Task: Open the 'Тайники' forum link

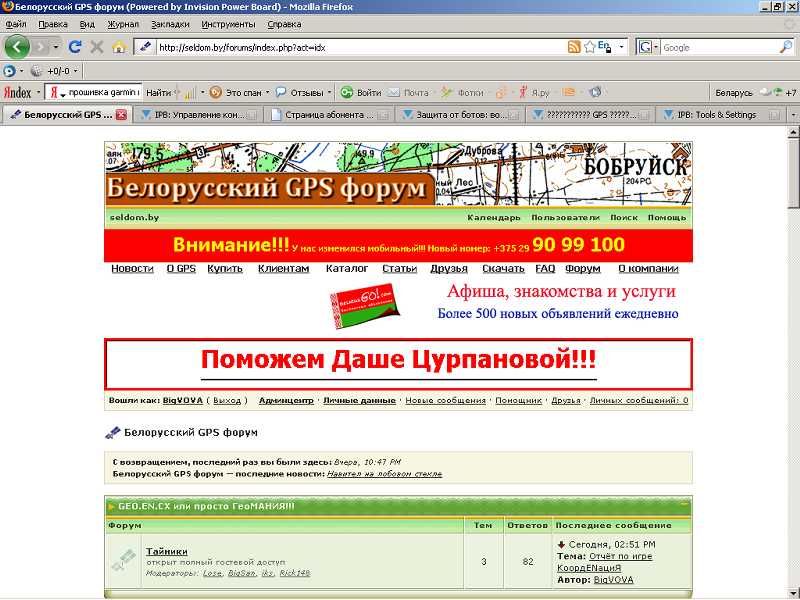Action: click(167, 551)
